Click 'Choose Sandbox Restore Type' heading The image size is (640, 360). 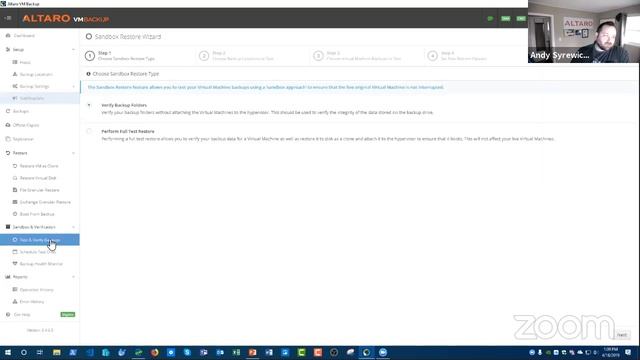[x=126, y=74]
